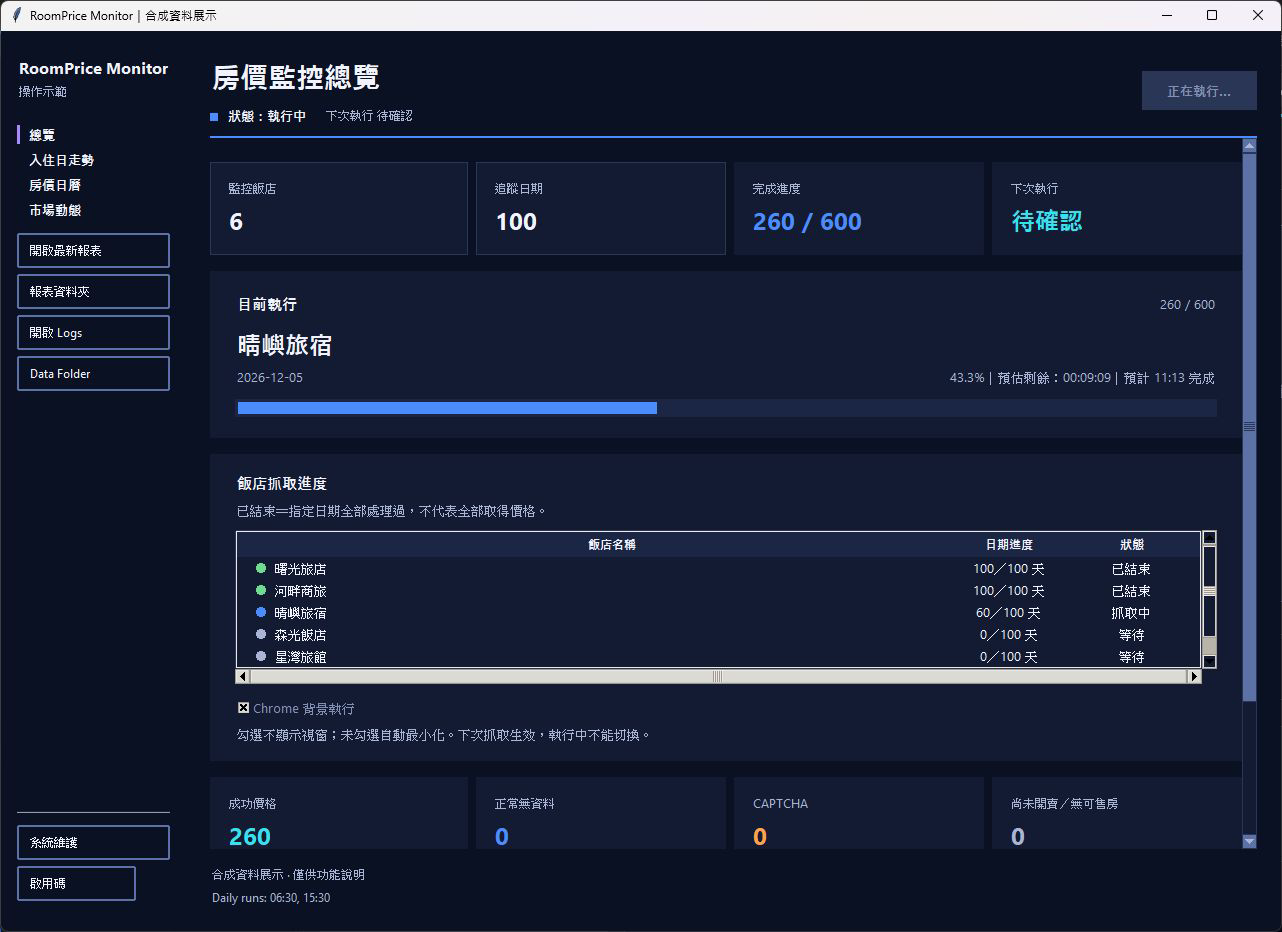Click the grey status dot beside 森光飯店

(261, 634)
